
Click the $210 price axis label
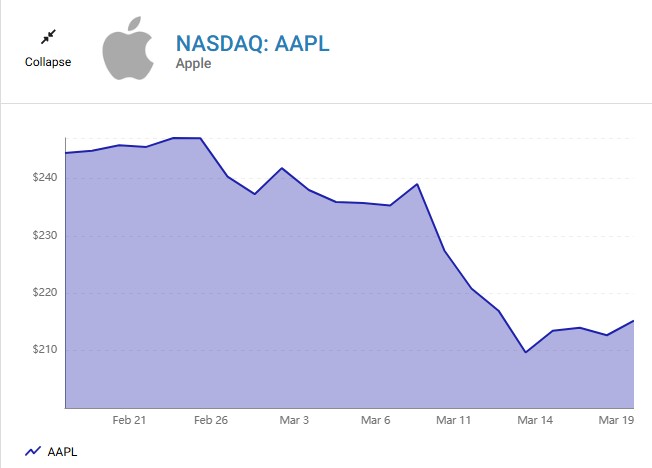(46, 350)
